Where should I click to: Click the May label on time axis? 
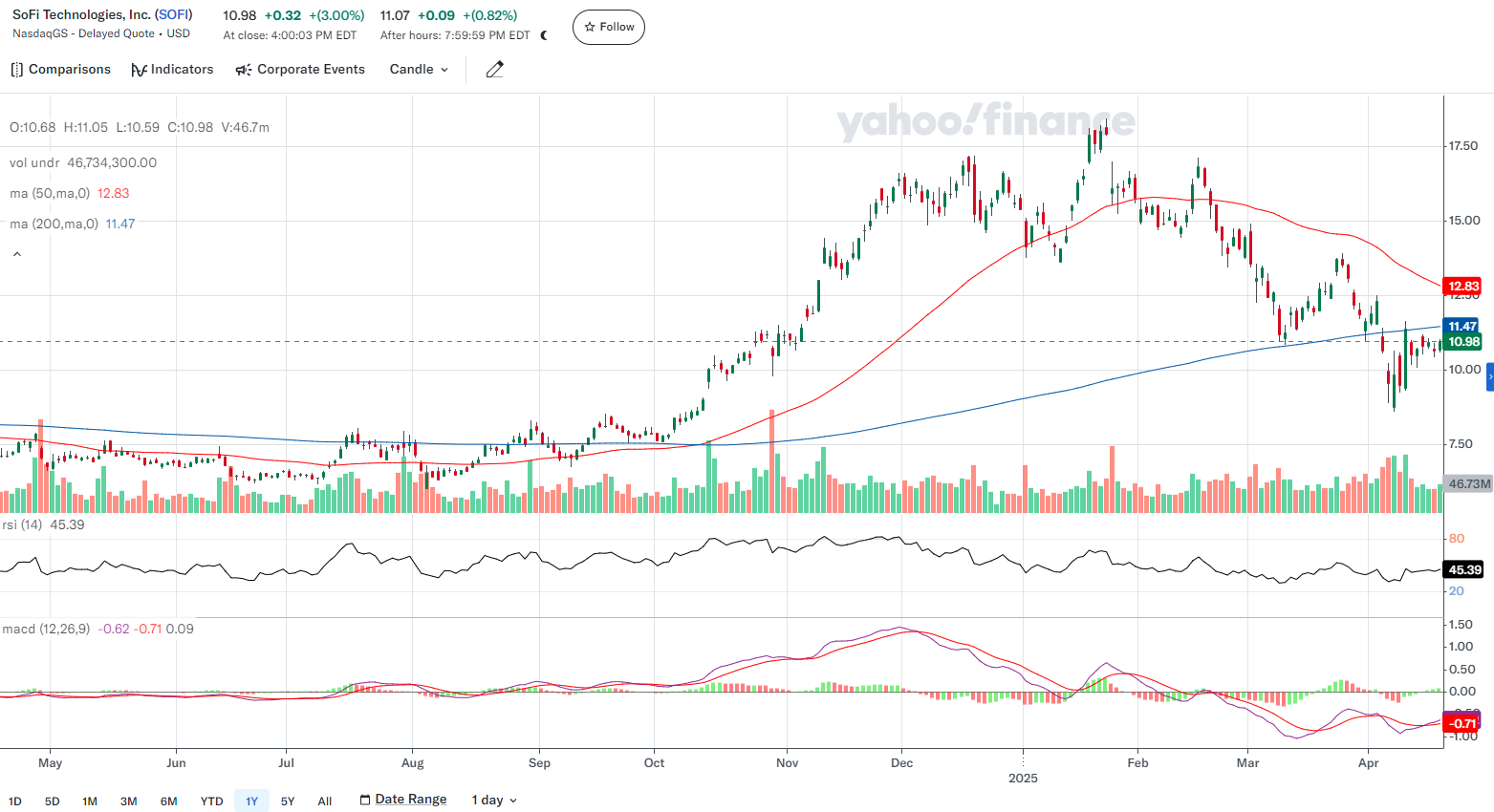click(51, 762)
